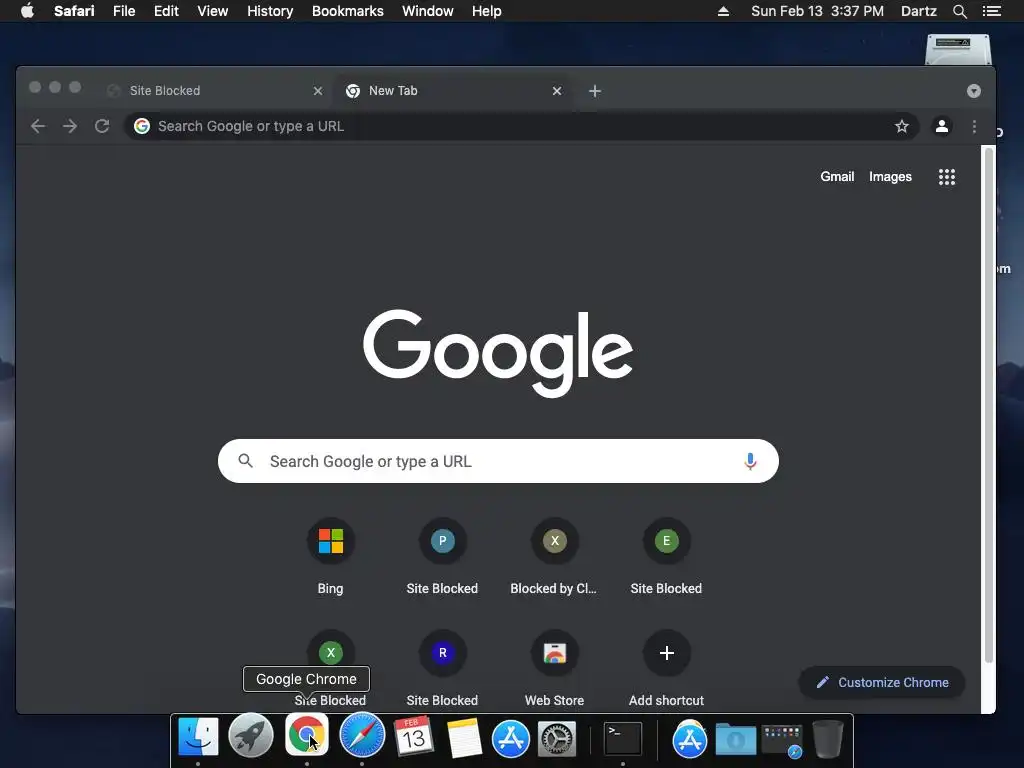Open the Help menu
The height and width of the screenshot is (768, 1024).
[487, 11]
